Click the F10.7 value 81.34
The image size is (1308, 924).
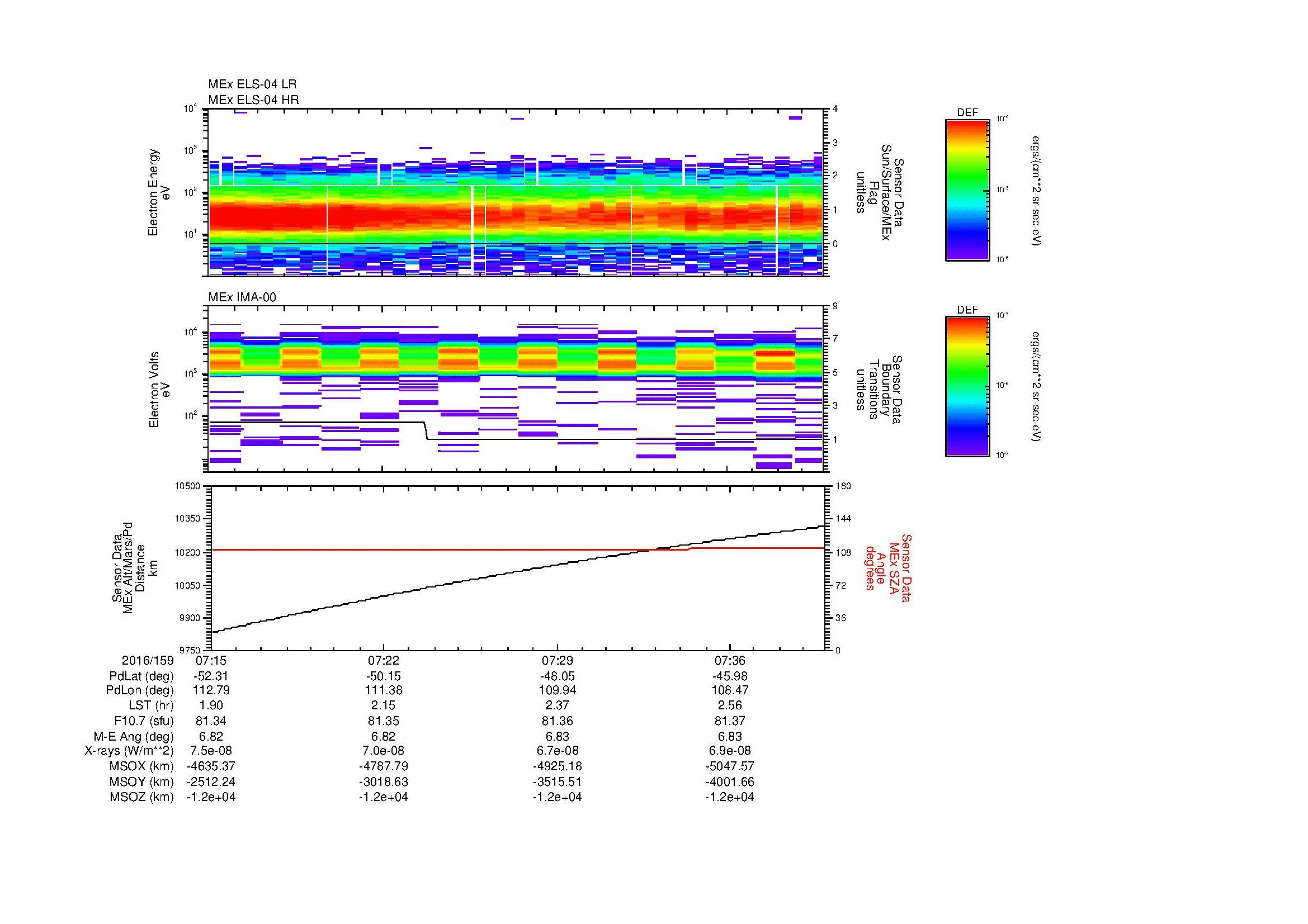point(211,721)
